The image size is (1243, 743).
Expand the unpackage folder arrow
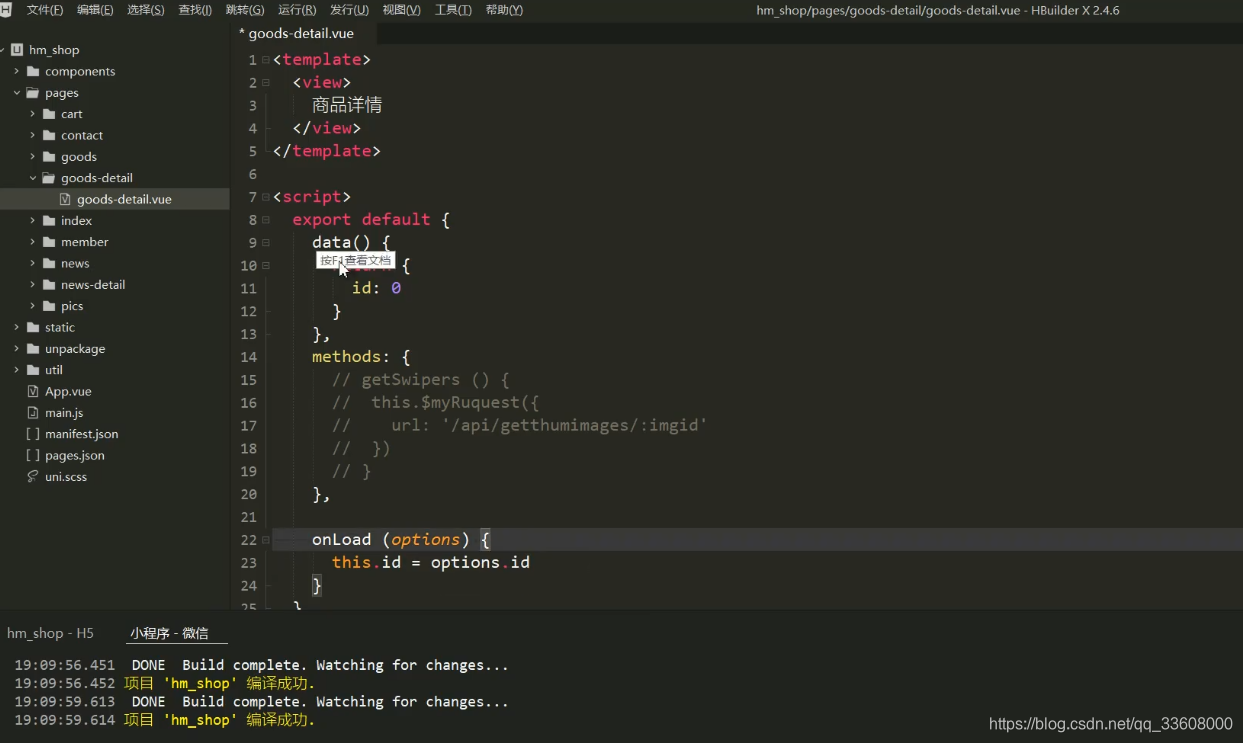pos(16,349)
